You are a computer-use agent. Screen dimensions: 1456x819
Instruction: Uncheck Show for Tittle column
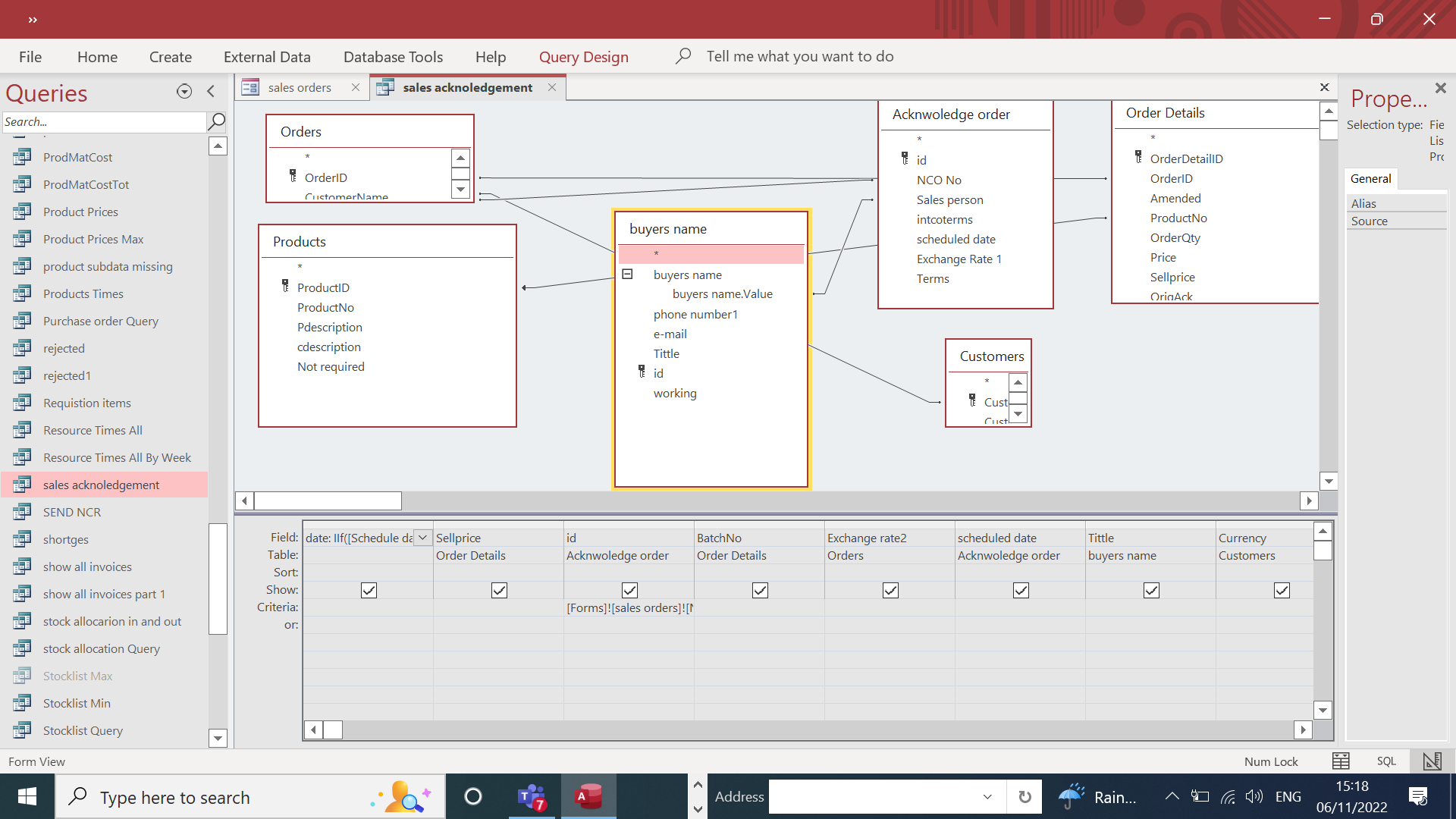(x=1151, y=590)
